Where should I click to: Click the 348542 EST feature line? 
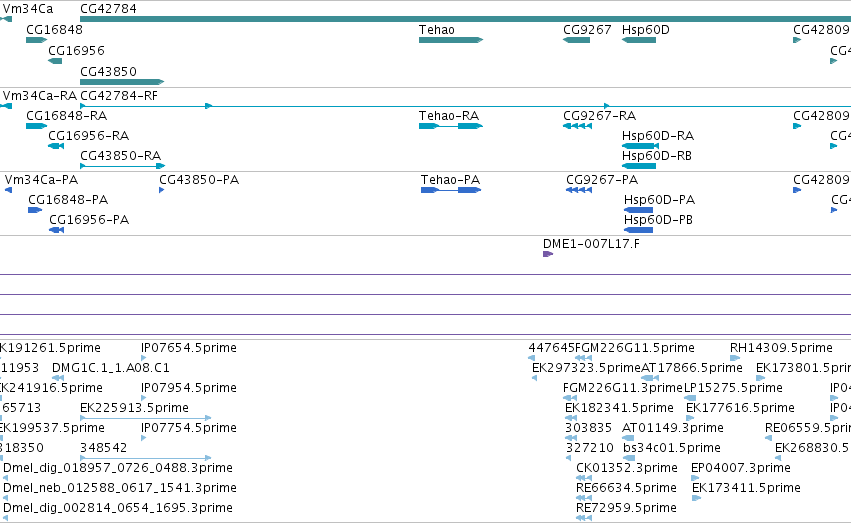pyautogui.click(x=145, y=458)
